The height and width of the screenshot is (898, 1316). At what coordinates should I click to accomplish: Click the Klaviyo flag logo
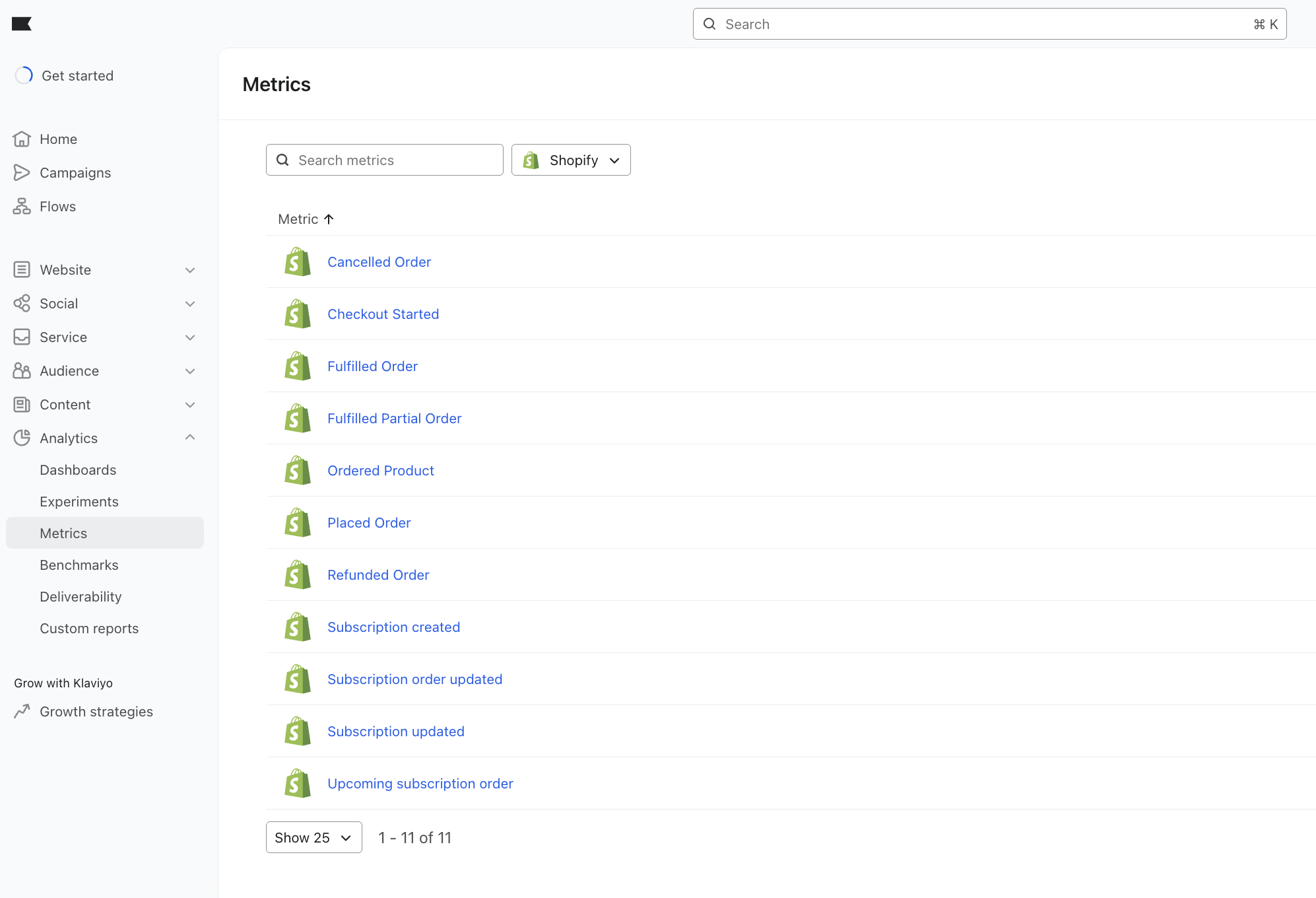22,24
